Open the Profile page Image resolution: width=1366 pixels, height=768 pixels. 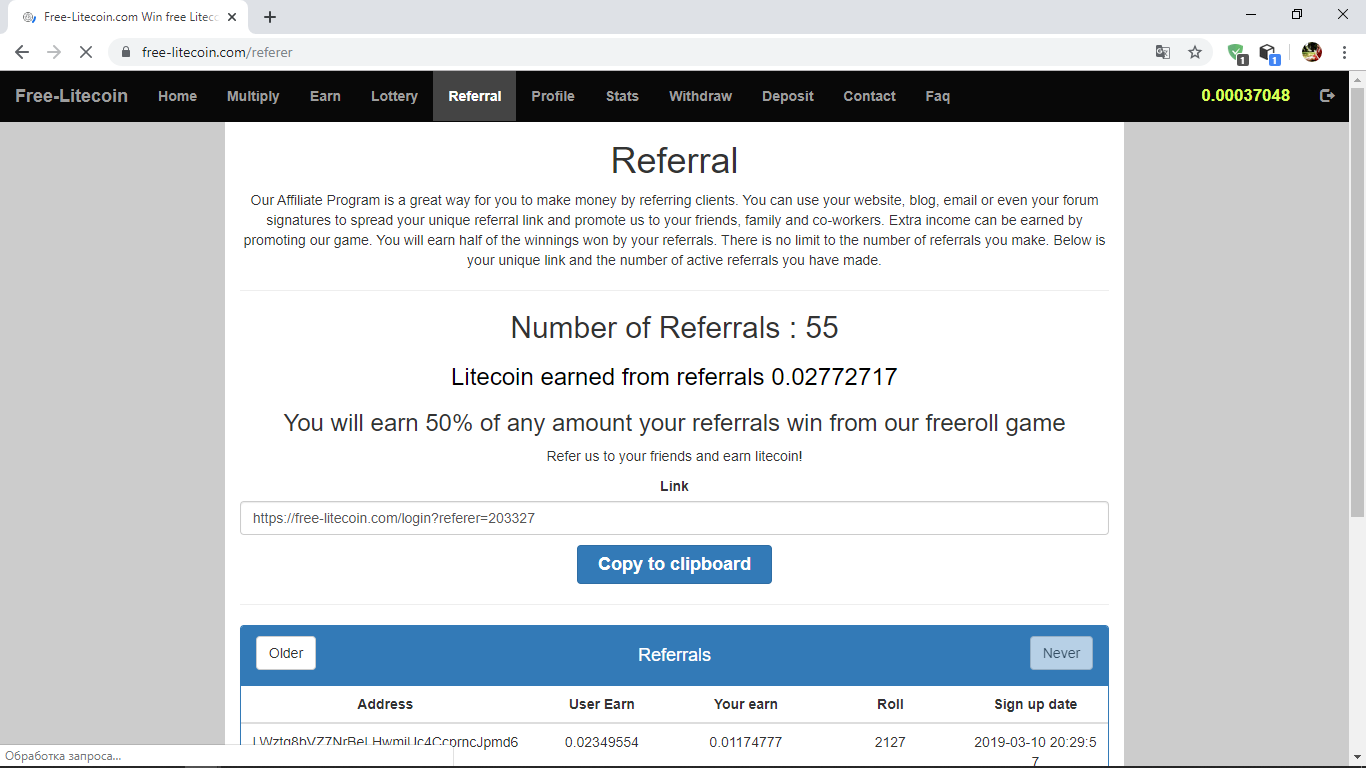point(553,96)
